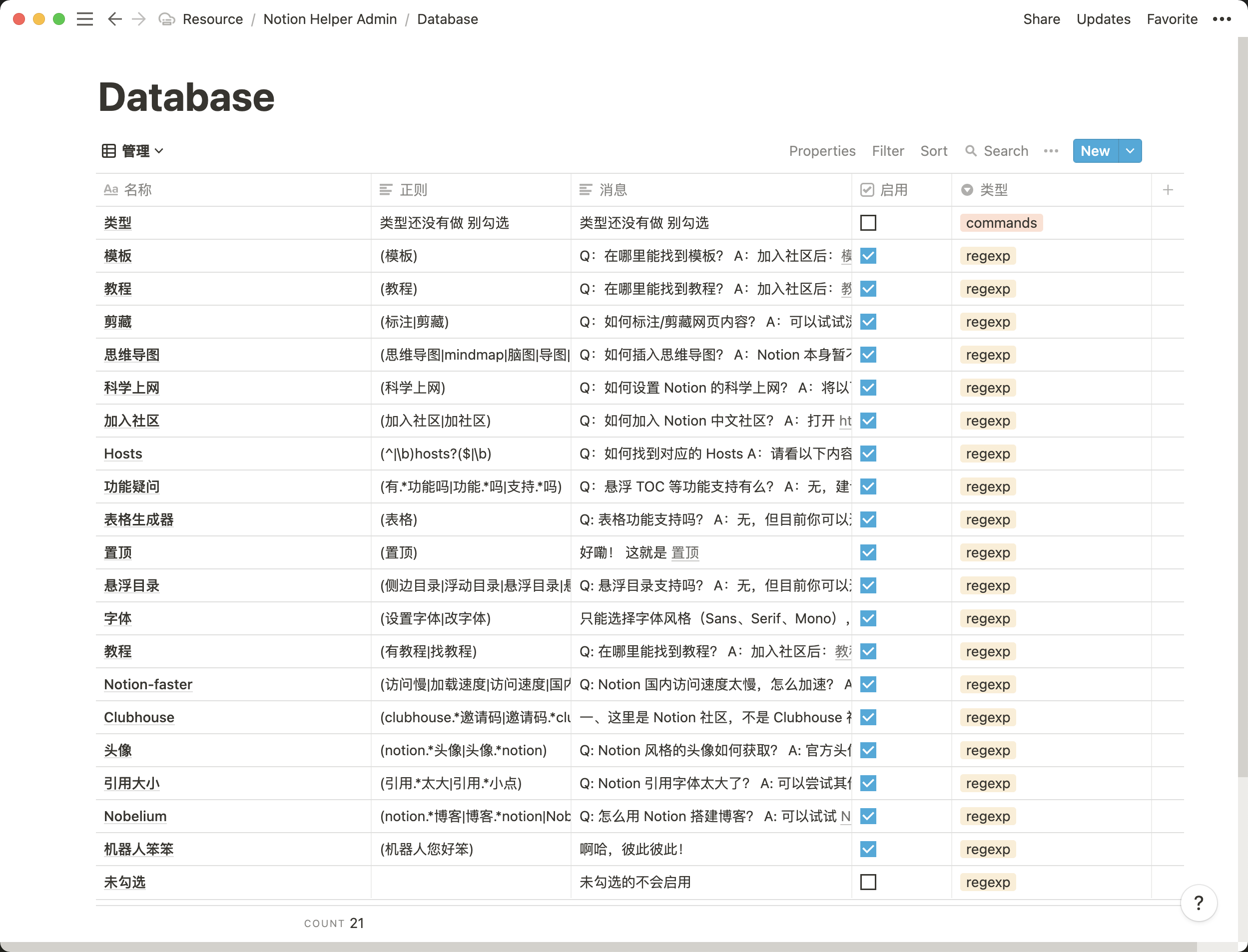Click the Share button
Viewport: 1248px width, 952px height.
click(1041, 19)
